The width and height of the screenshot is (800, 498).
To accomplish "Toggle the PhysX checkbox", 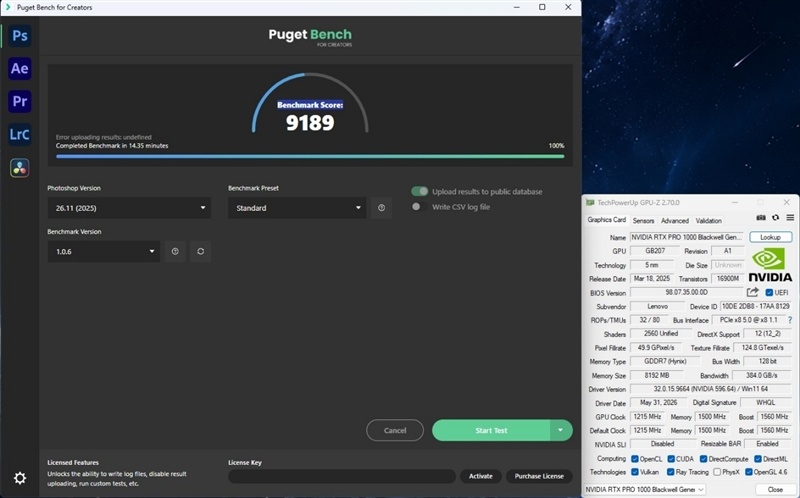I will coord(717,472).
